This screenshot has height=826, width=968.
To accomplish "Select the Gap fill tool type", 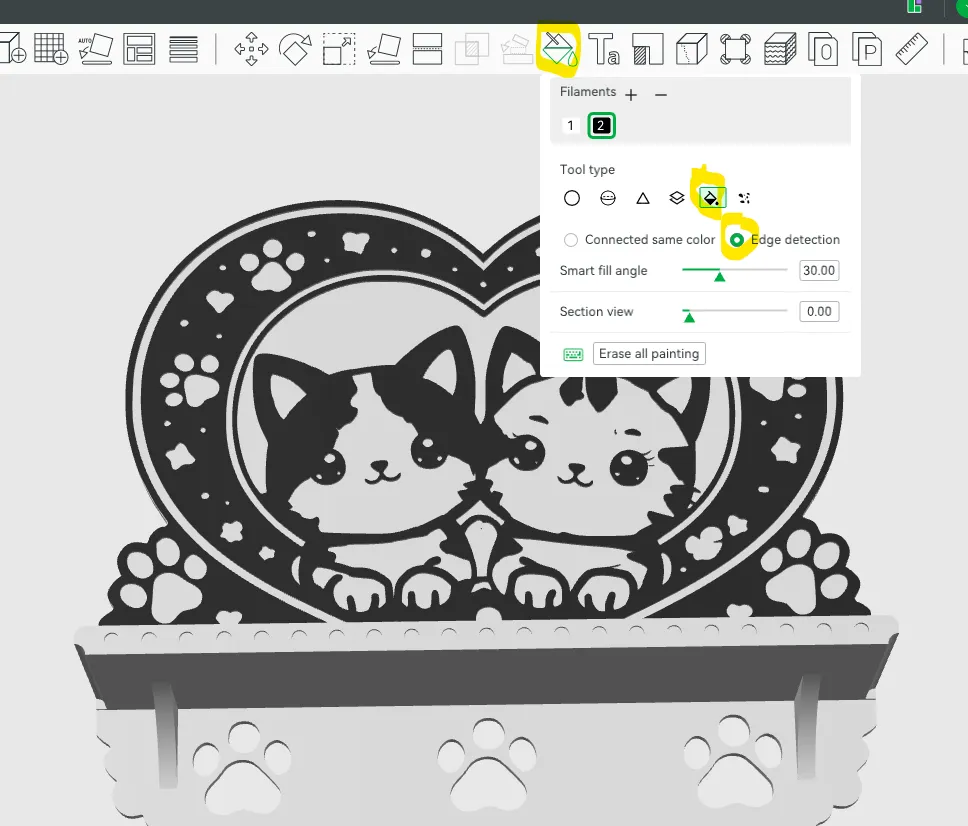I will 745,198.
